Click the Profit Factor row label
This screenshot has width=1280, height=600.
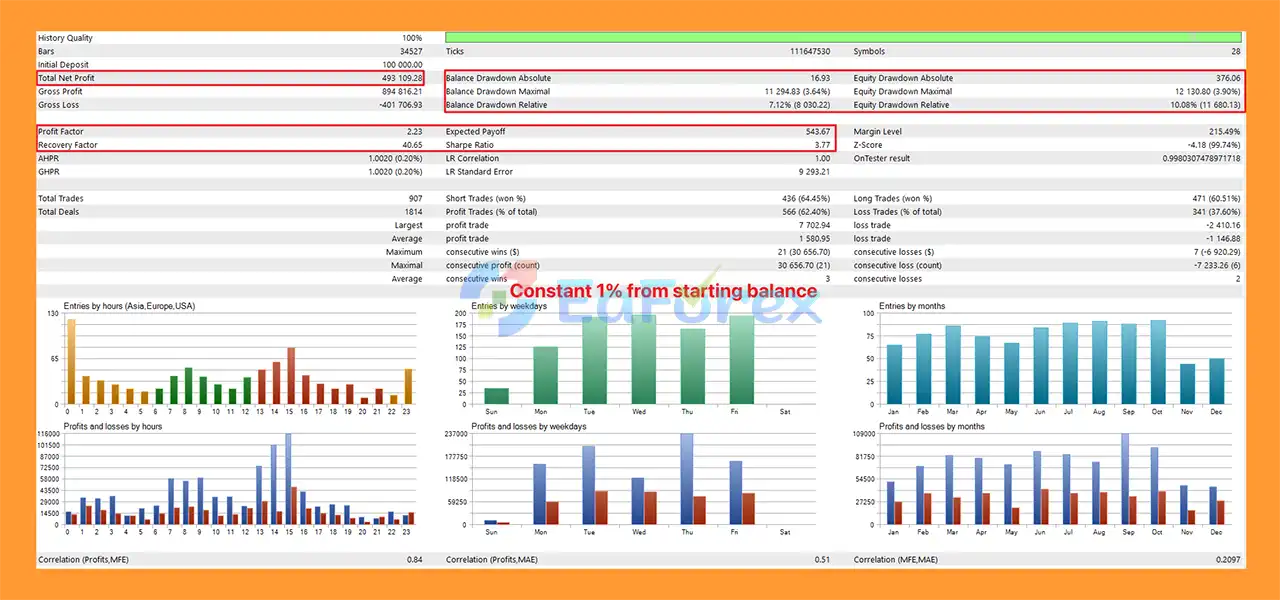click(62, 132)
